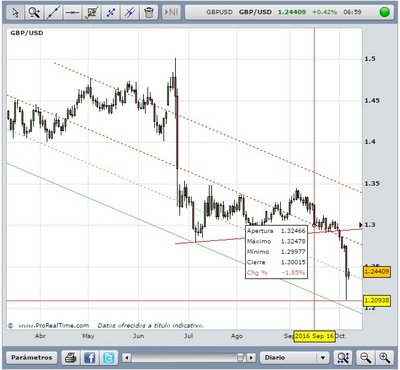Share the chart on Facebook
This screenshot has height=370, width=400.
click(90, 358)
